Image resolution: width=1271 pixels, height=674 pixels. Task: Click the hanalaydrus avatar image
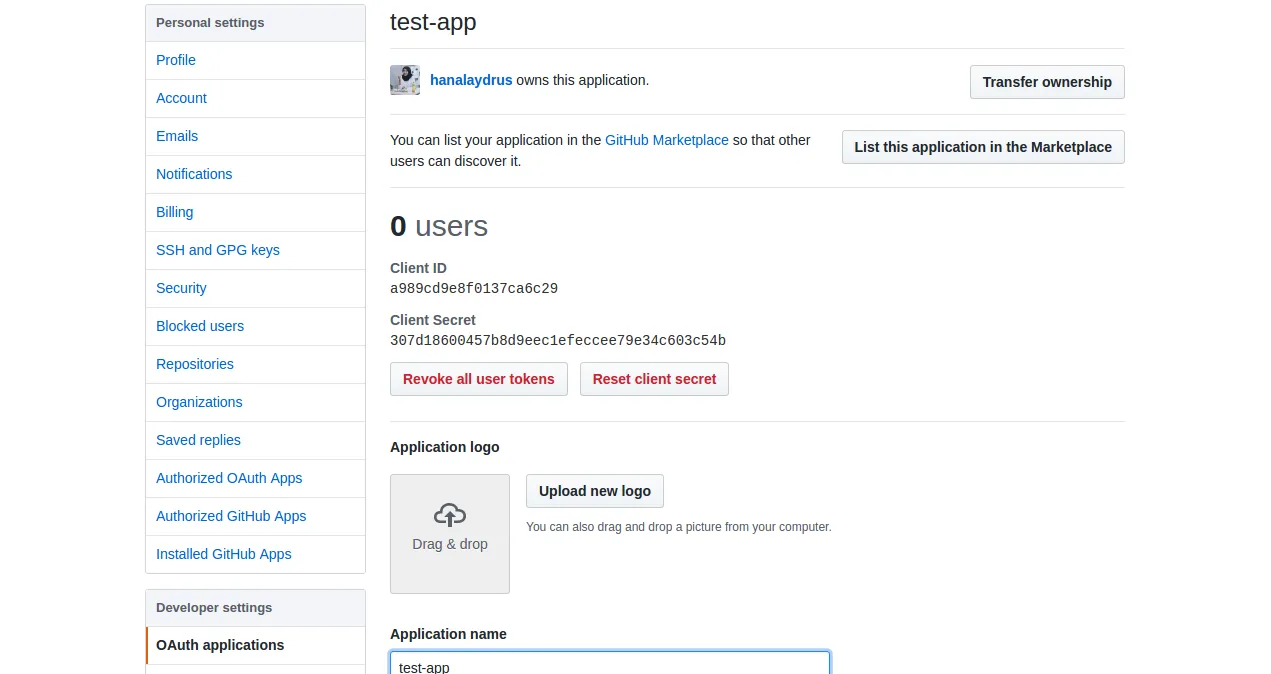click(x=405, y=80)
